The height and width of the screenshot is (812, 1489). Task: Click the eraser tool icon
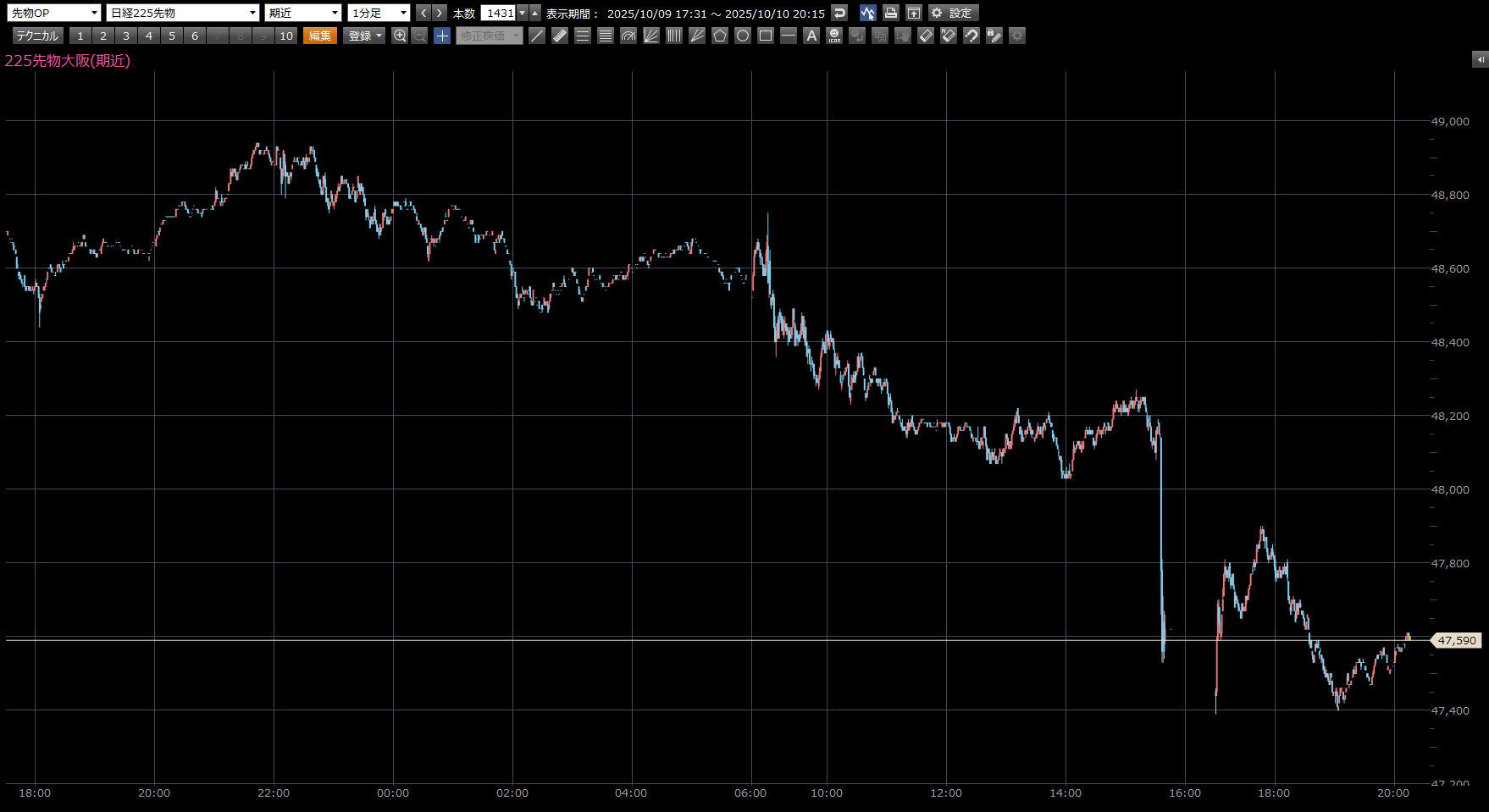coord(926,36)
